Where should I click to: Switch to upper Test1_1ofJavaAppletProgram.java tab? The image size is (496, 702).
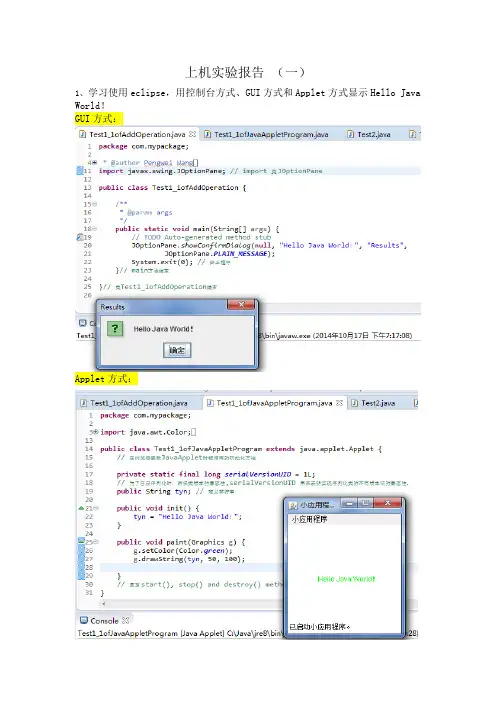click(266, 134)
